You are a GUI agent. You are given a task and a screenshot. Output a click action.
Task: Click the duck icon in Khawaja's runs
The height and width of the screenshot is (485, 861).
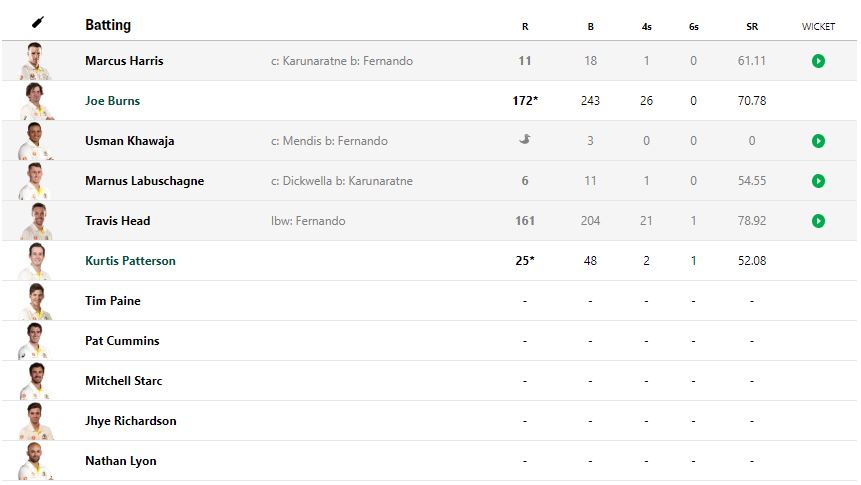click(525, 140)
